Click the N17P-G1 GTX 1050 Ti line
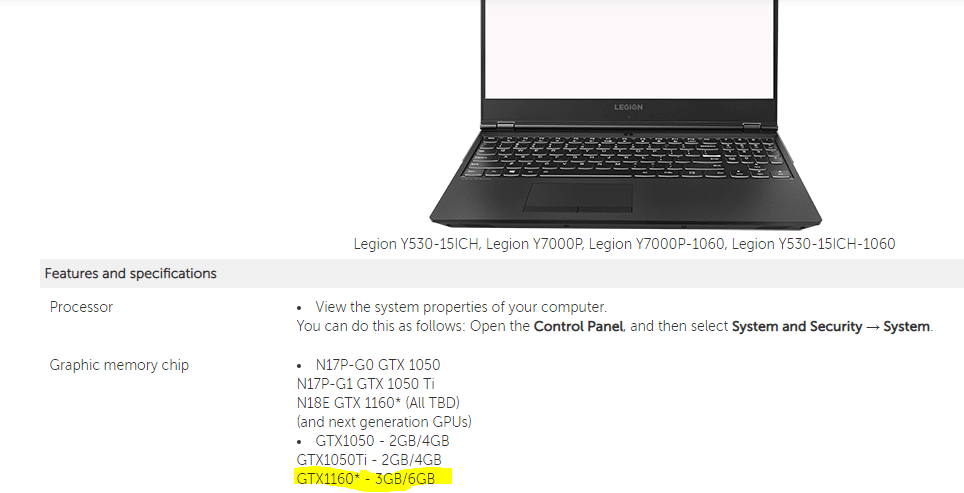964x493 pixels. pos(365,384)
